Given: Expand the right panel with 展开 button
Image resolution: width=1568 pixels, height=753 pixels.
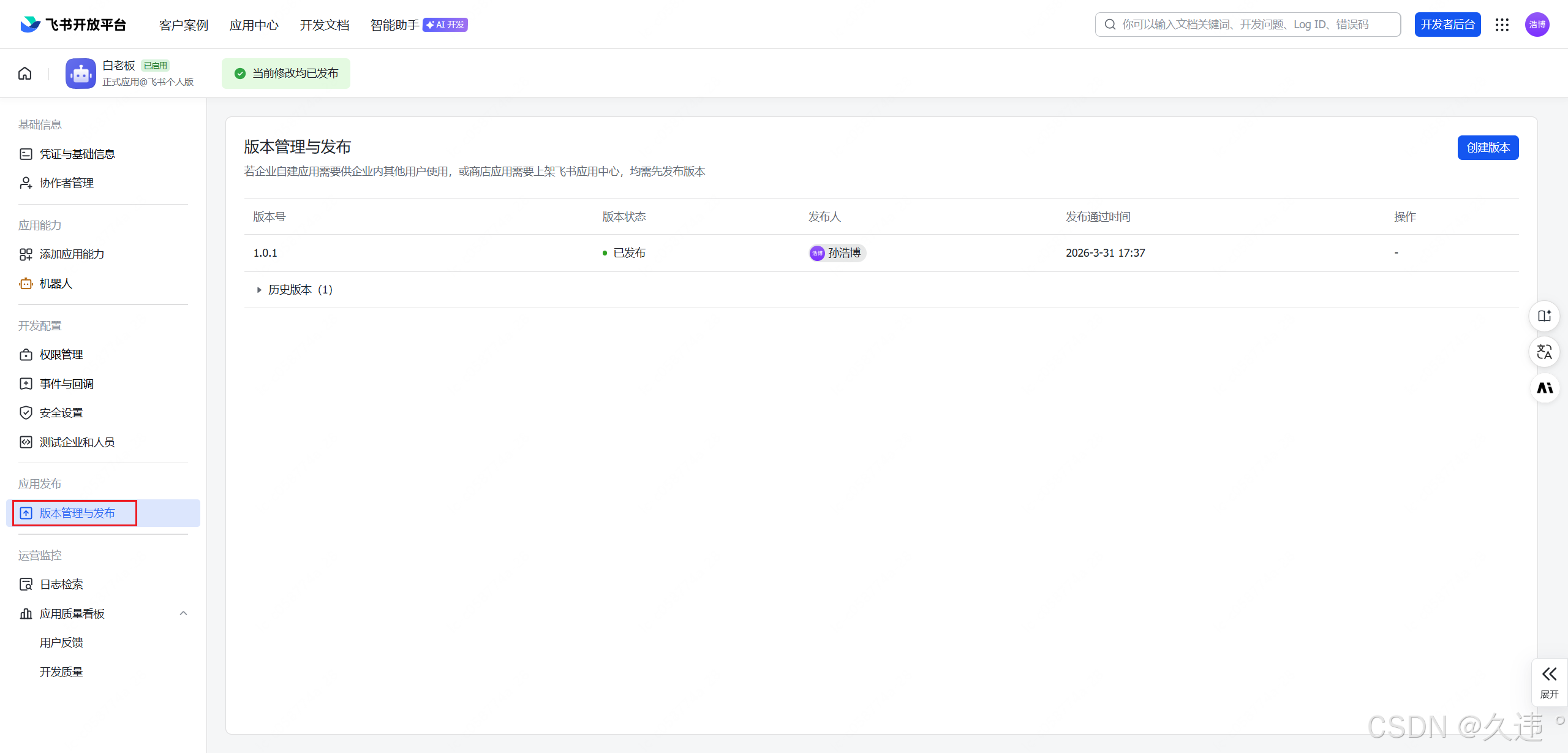Looking at the screenshot, I should click(1549, 682).
